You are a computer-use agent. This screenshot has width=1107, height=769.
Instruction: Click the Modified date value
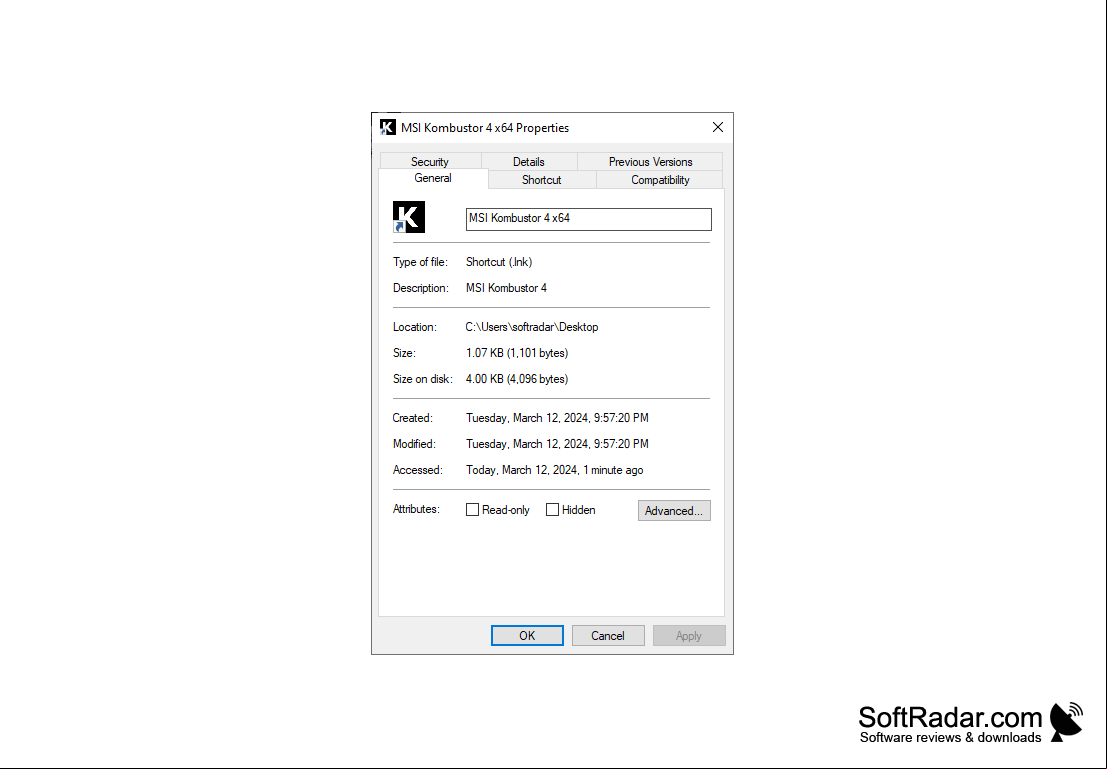557,444
